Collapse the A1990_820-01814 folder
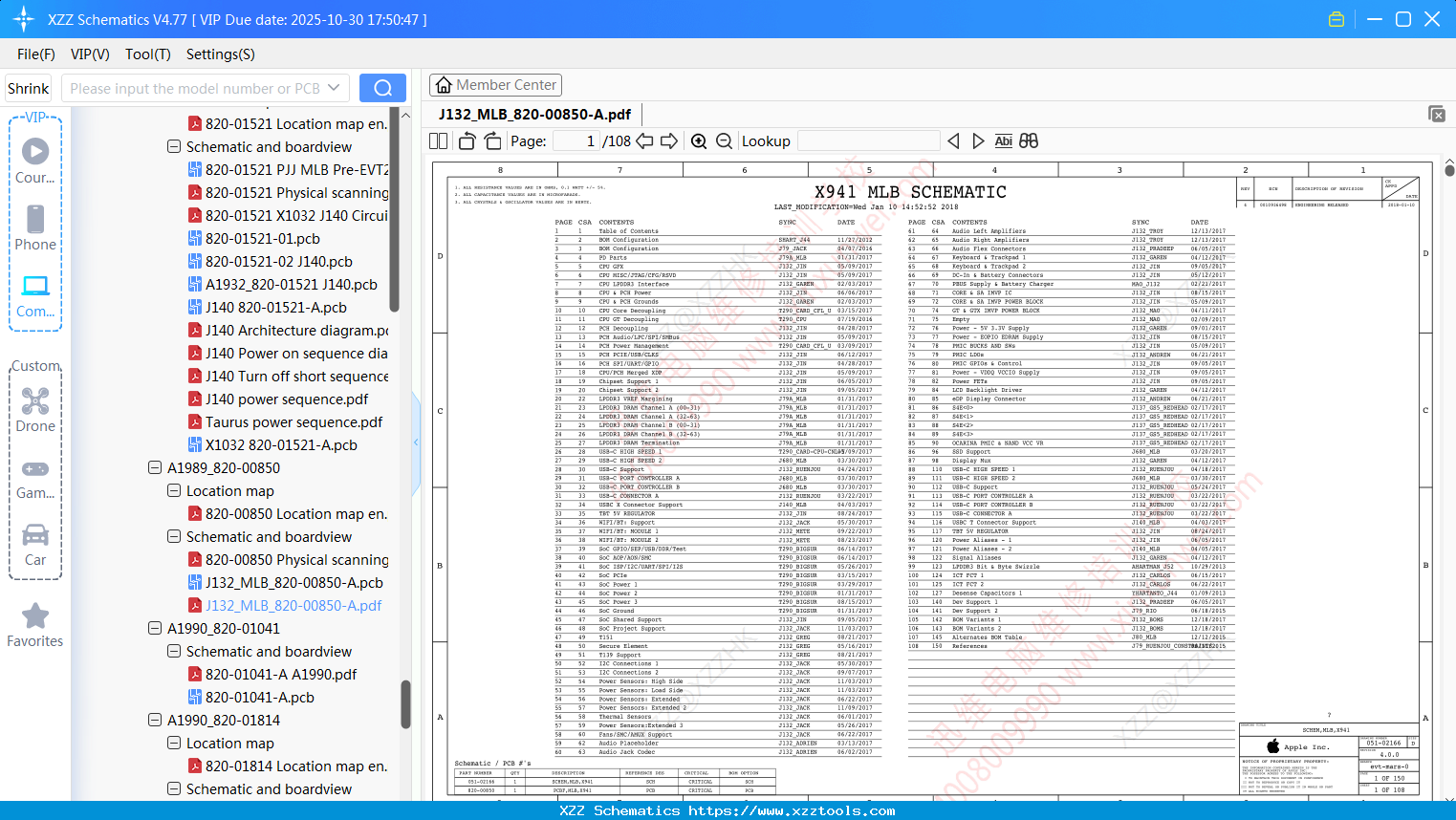The height and width of the screenshot is (820, 1456). tap(155, 721)
